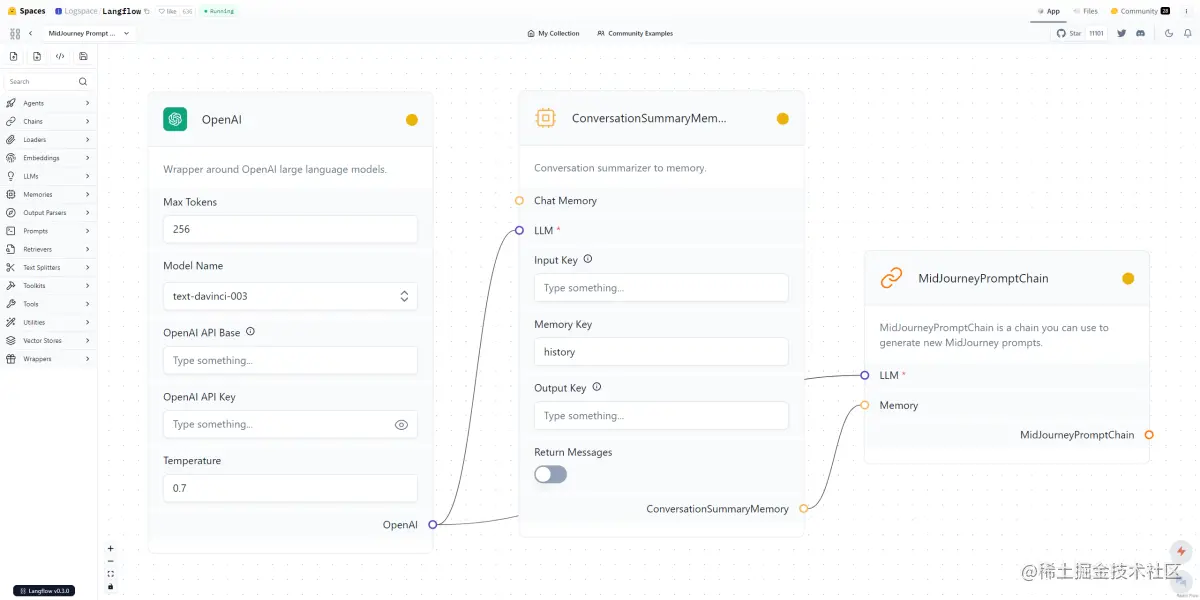Open the Community tab
The height and width of the screenshot is (600, 1200).
point(1140,11)
